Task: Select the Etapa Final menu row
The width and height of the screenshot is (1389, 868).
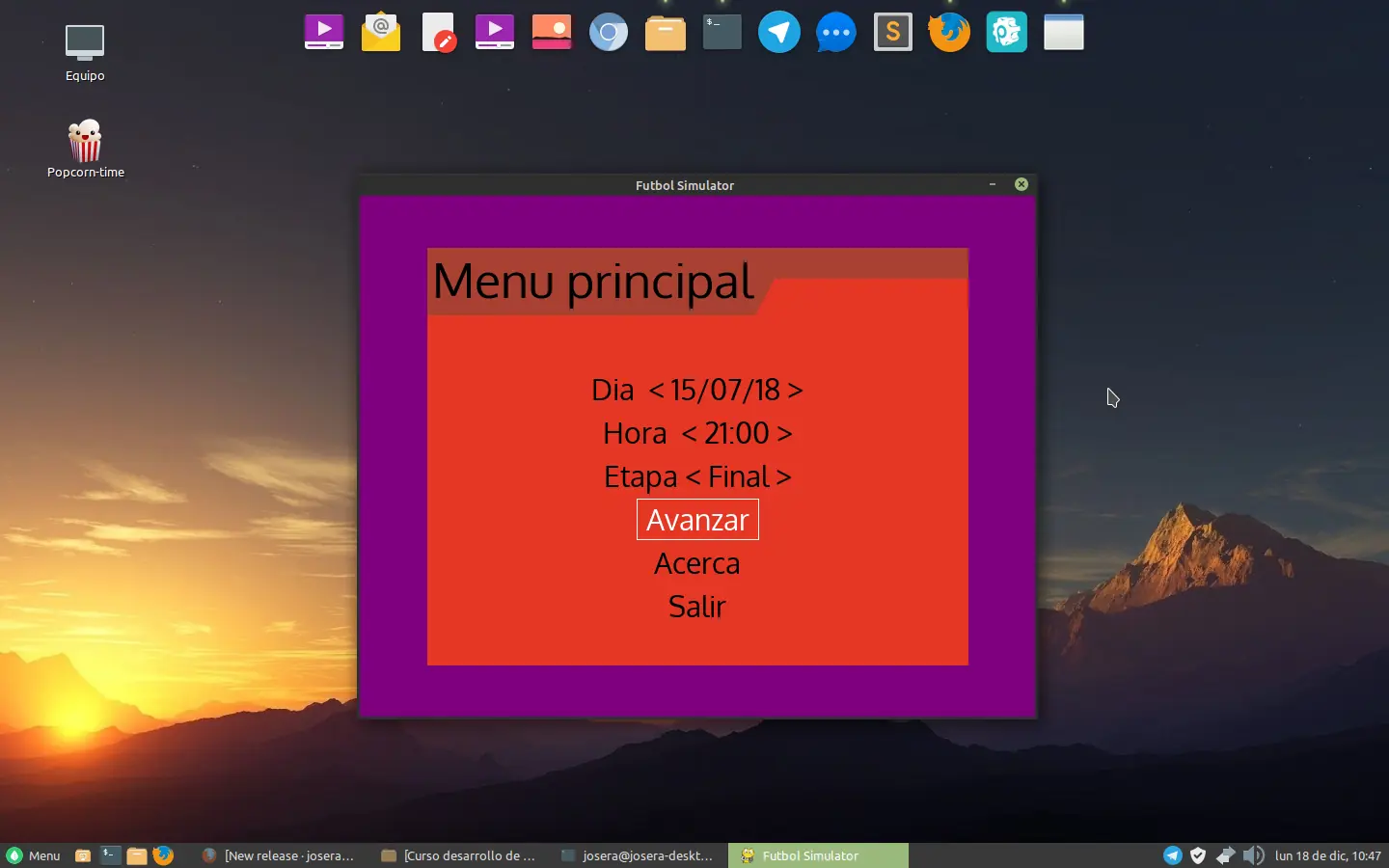Action: click(x=697, y=476)
